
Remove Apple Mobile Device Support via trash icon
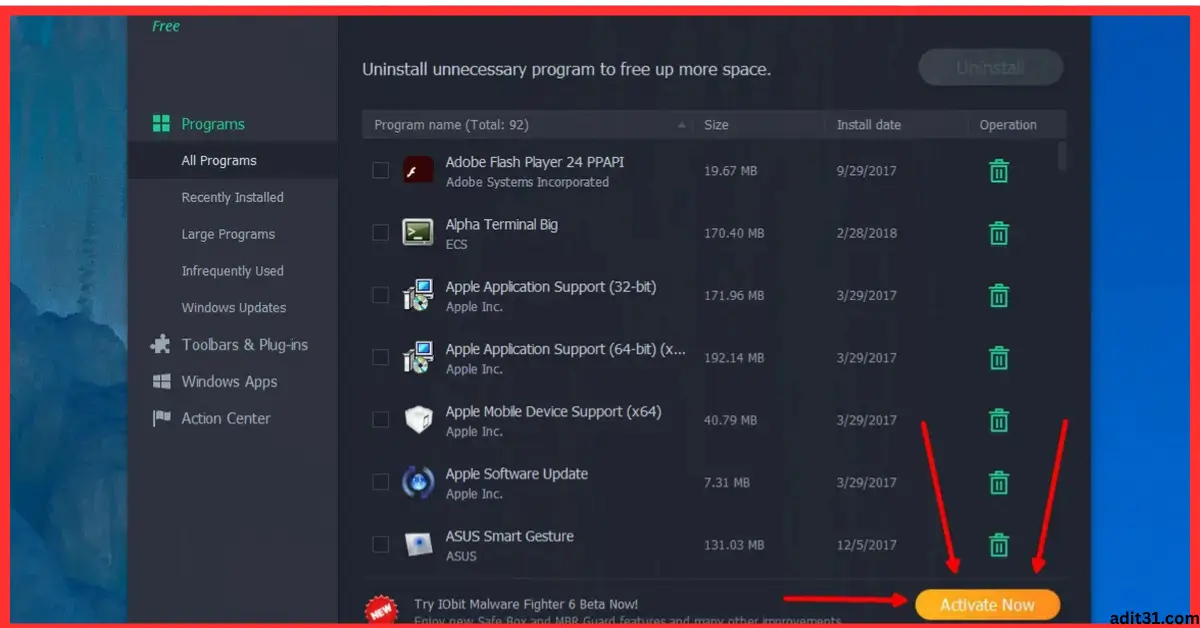pos(998,420)
